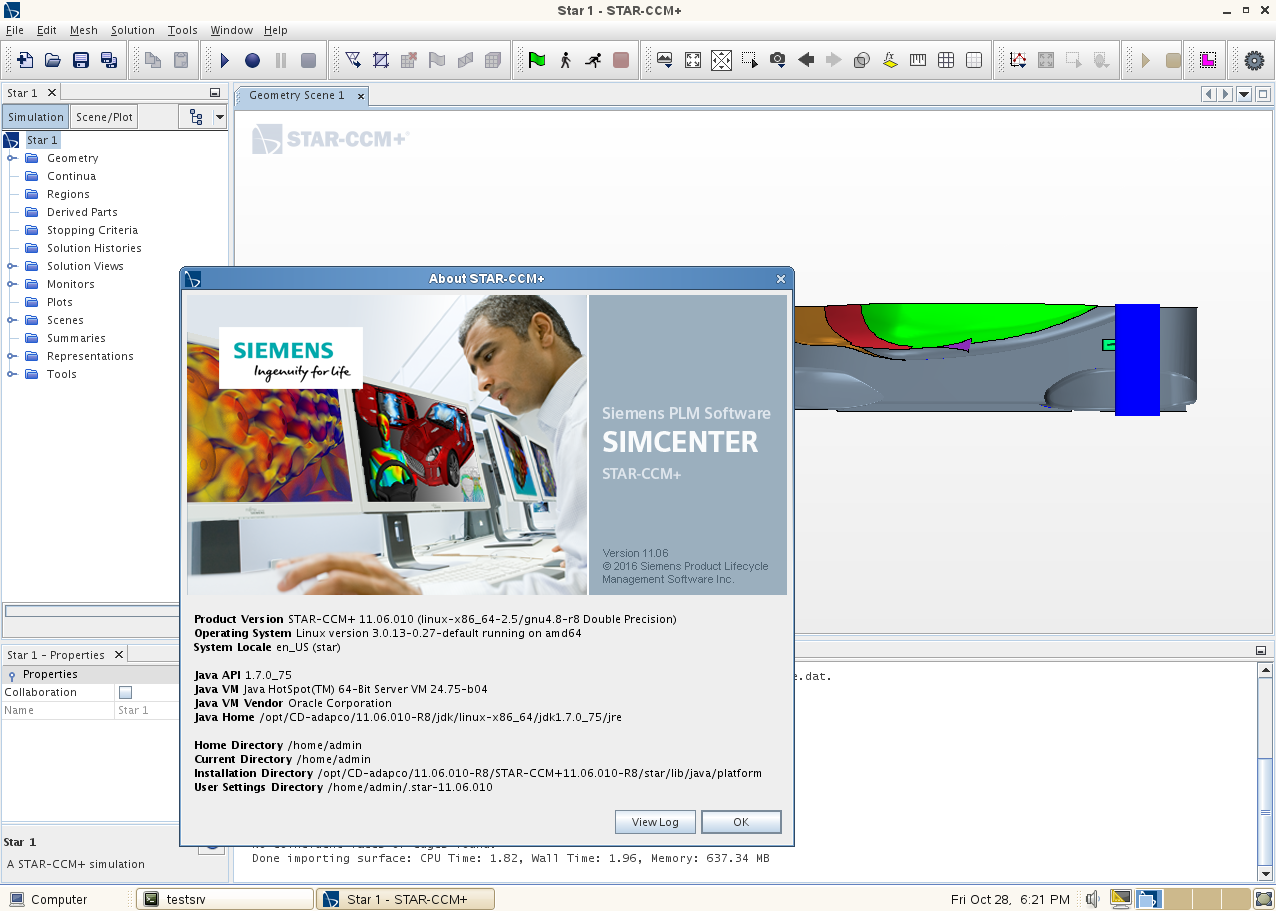The height and width of the screenshot is (911, 1276).
Task: Open the Mesh menu
Action: click(x=84, y=30)
